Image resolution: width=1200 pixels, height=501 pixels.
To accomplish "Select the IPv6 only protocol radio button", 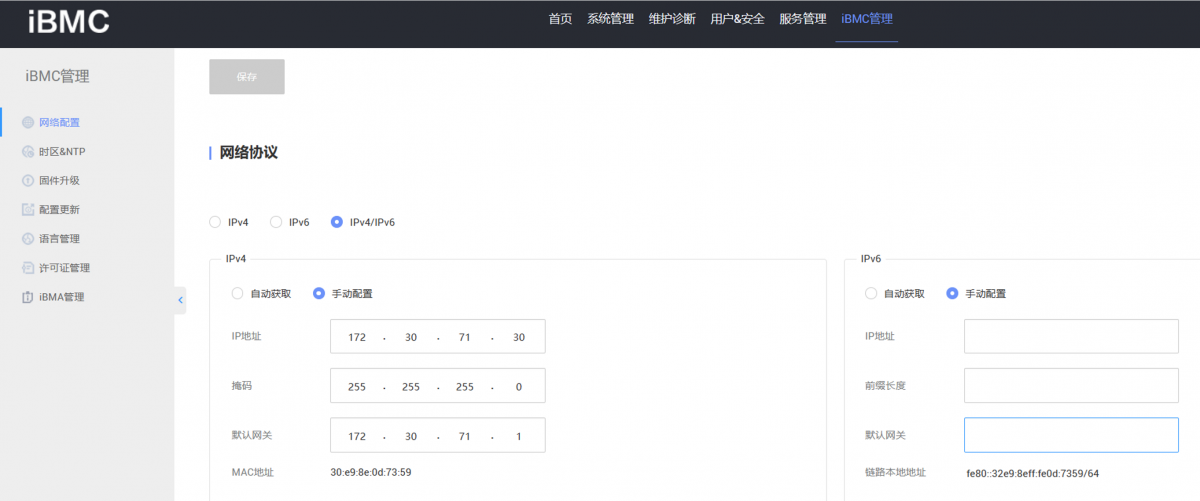I will pos(276,222).
